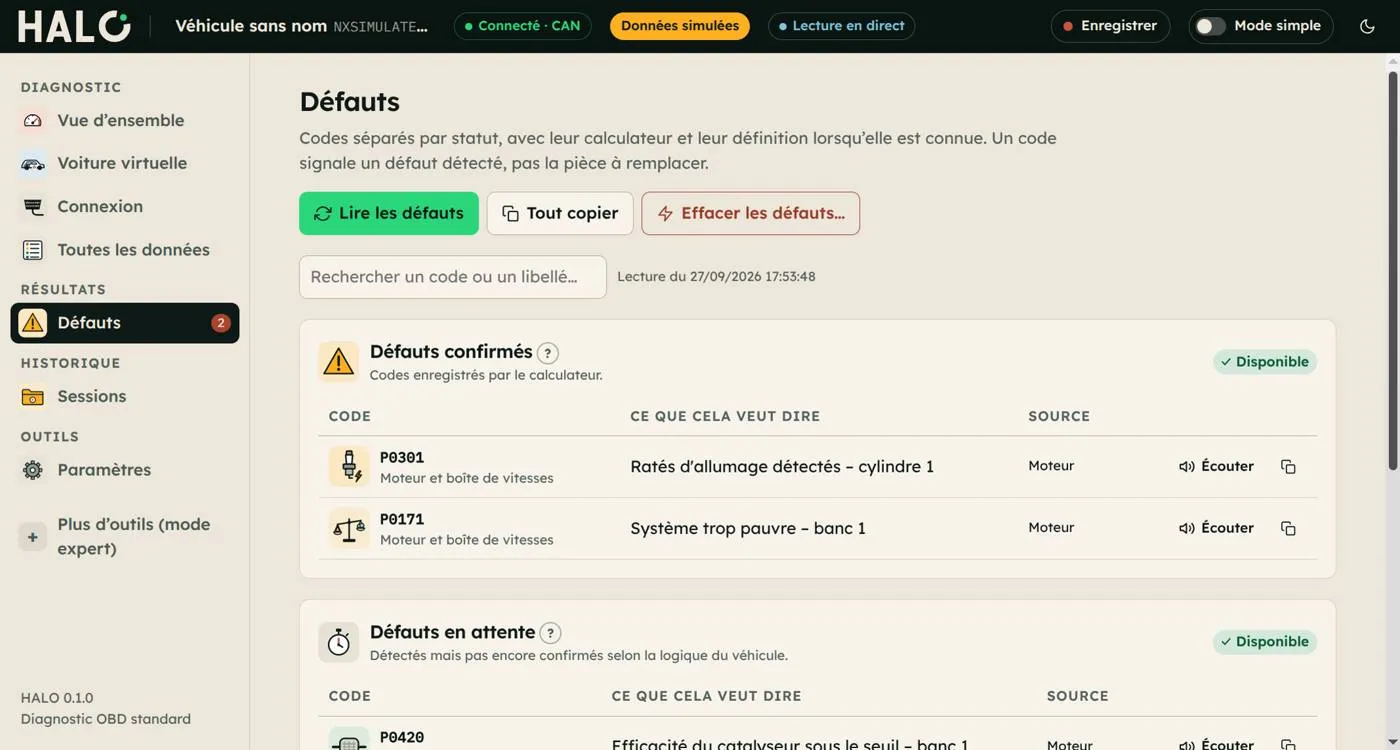This screenshot has width=1400, height=750.
Task: Open help for Défauts en attente
Action: 550,633
